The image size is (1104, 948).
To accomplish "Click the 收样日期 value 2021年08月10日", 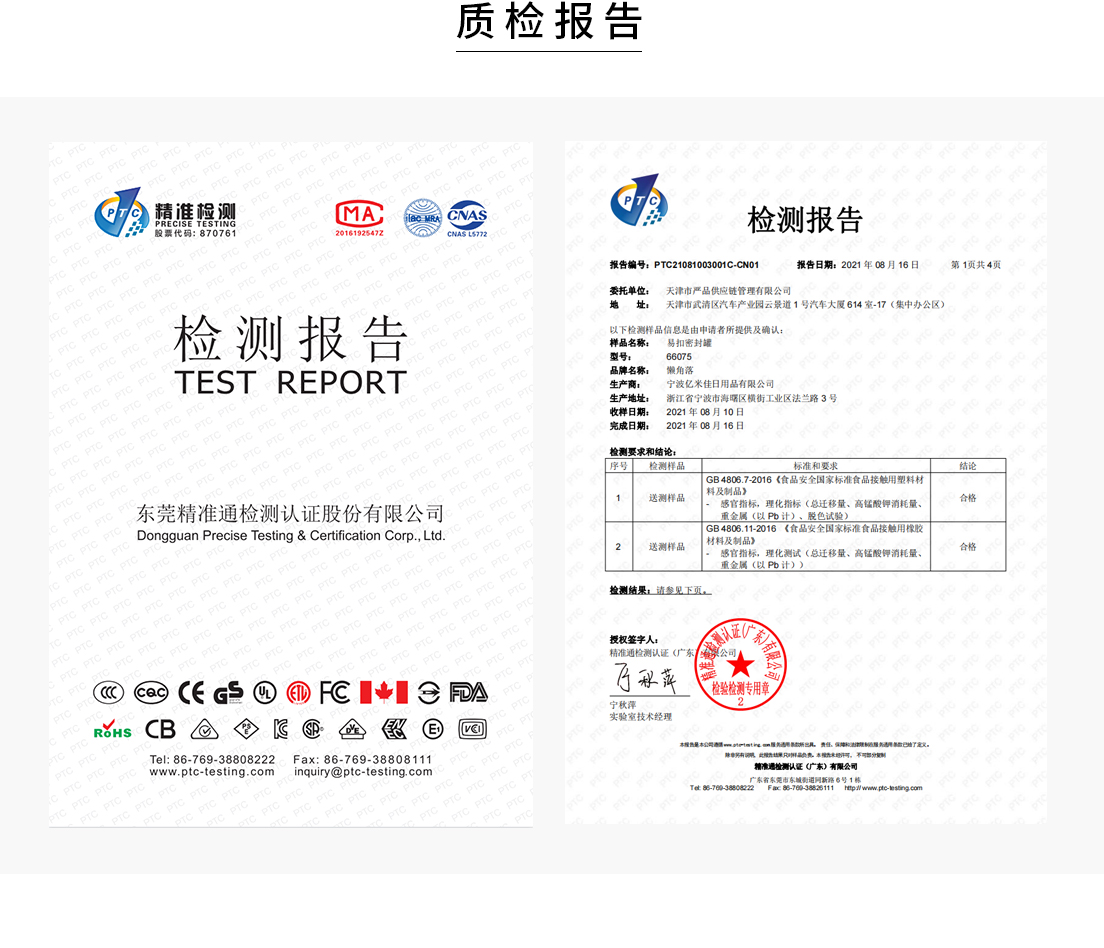I will [x=705, y=412].
